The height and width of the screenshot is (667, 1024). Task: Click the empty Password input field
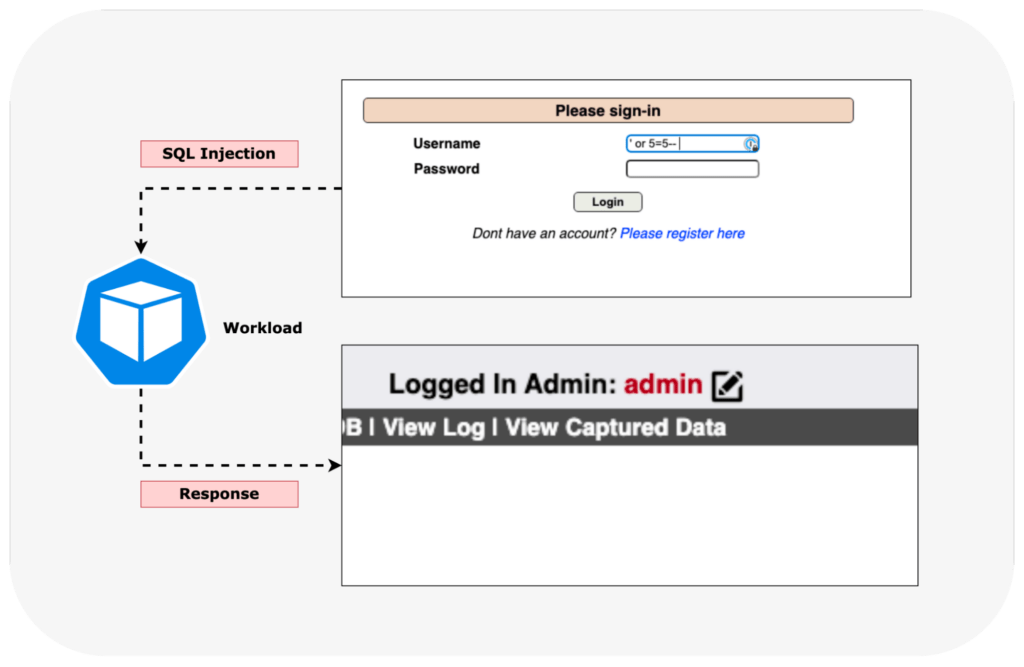[x=692, y=168]
